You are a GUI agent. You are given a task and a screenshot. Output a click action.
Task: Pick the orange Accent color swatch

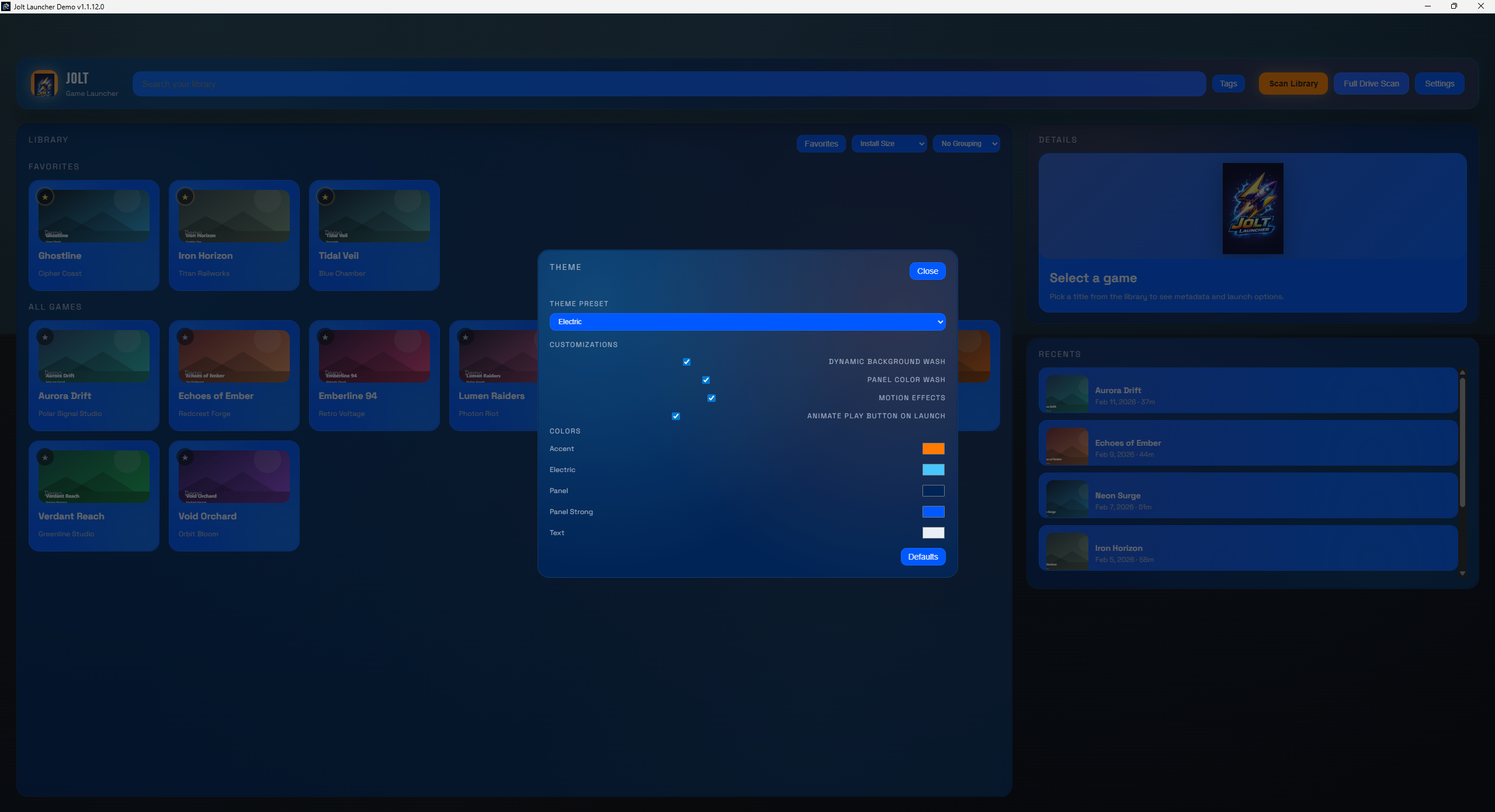pyautogui.click(x=933, y=449)
